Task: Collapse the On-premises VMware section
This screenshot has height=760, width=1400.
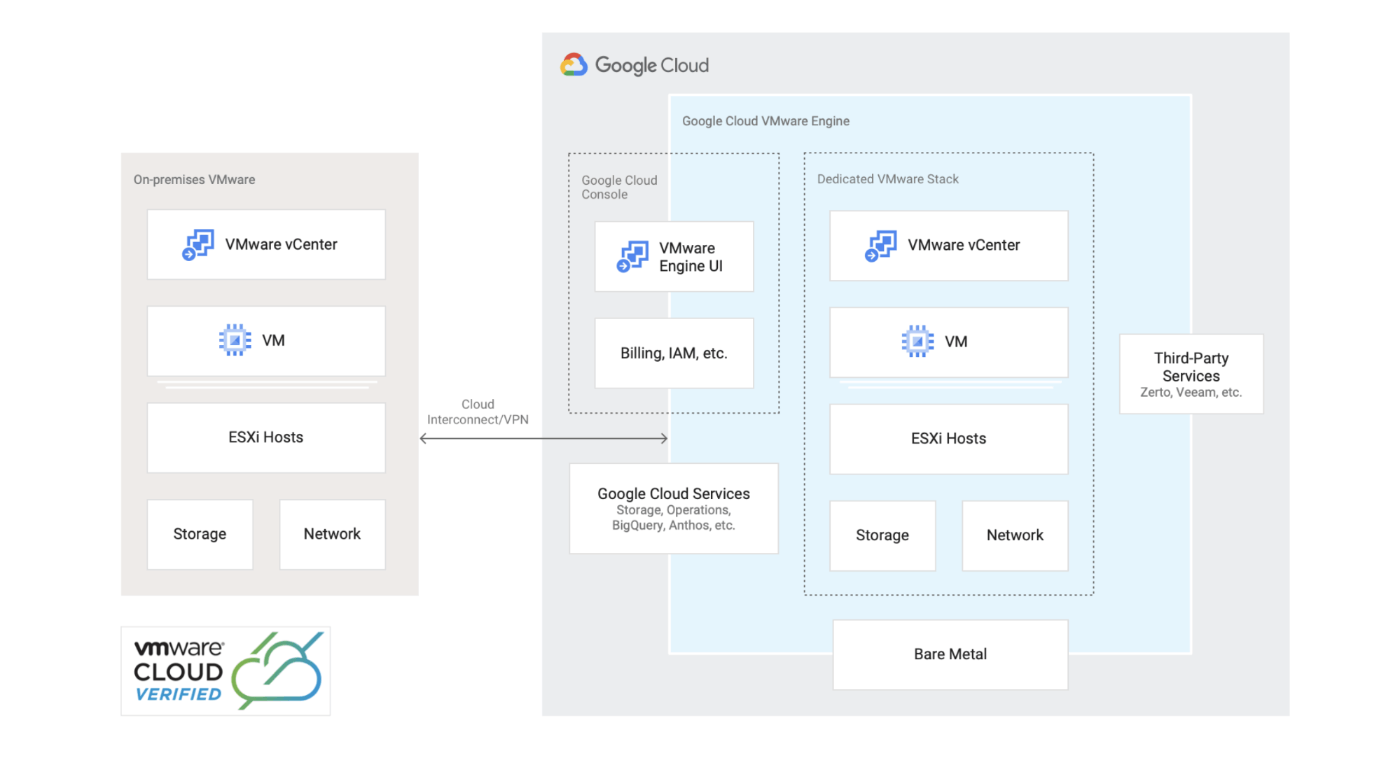Action: point(194,179)
